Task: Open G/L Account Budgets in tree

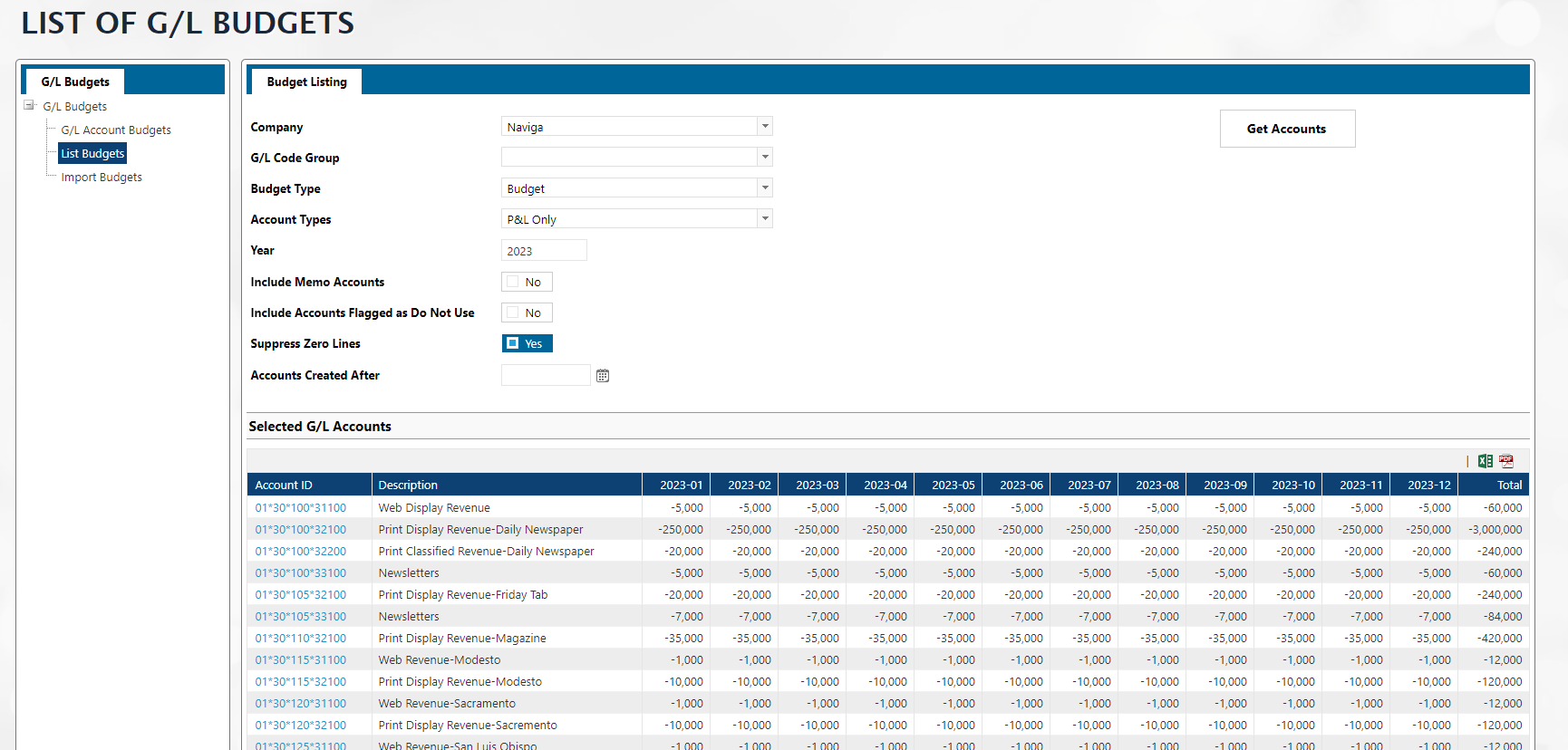Action: tap(116, 130)
